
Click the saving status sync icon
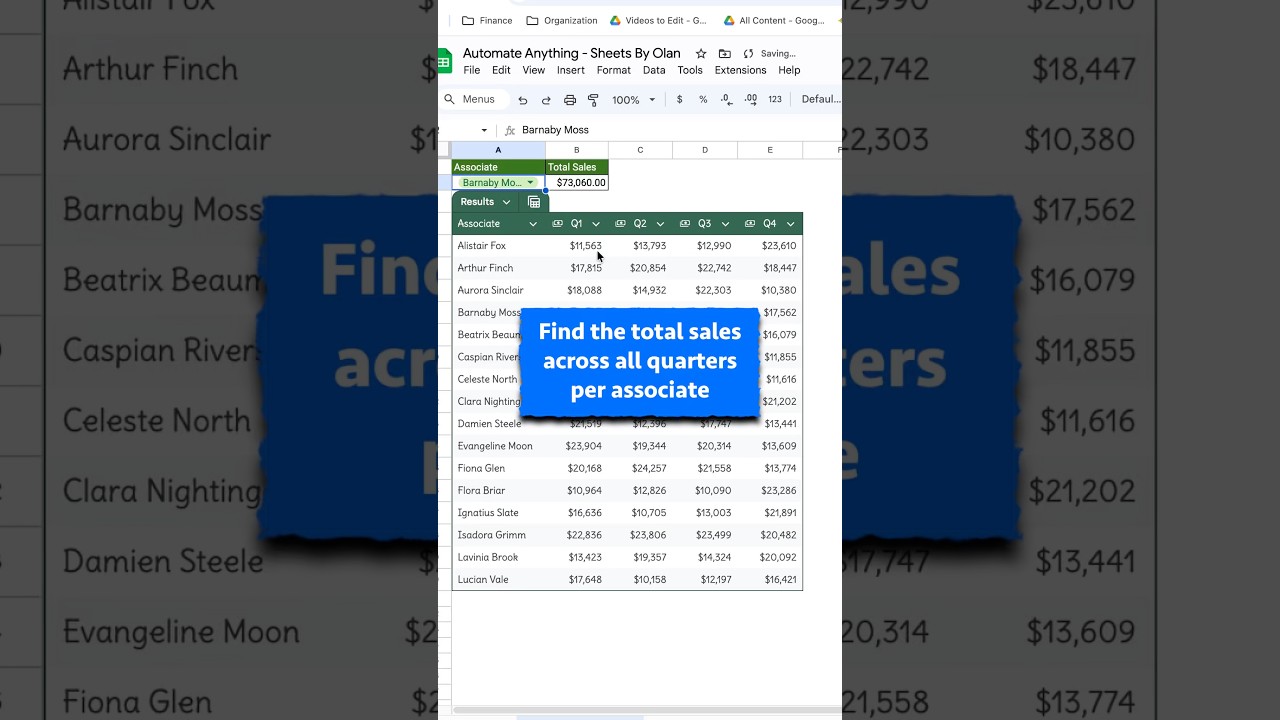click(748, 53)
